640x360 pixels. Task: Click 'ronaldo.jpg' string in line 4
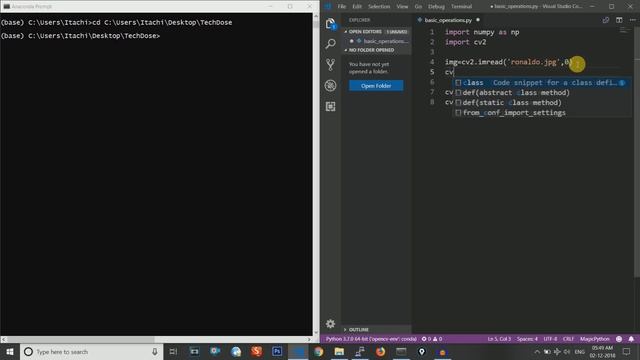click(533, 62)
